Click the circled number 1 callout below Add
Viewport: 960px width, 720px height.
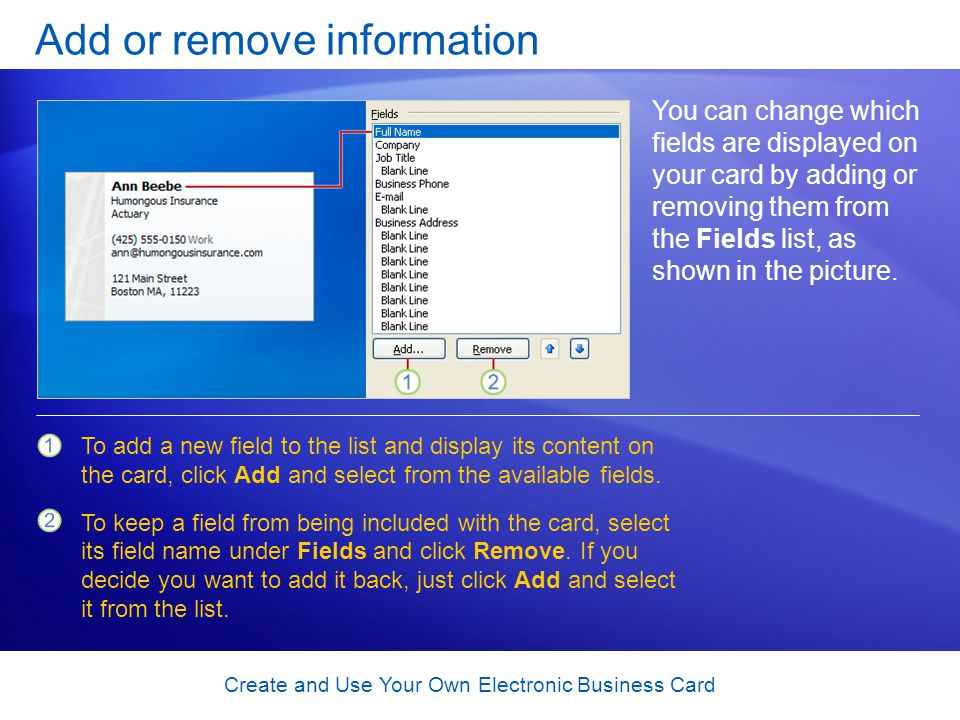pyautogui.click(x=407, y=382)
